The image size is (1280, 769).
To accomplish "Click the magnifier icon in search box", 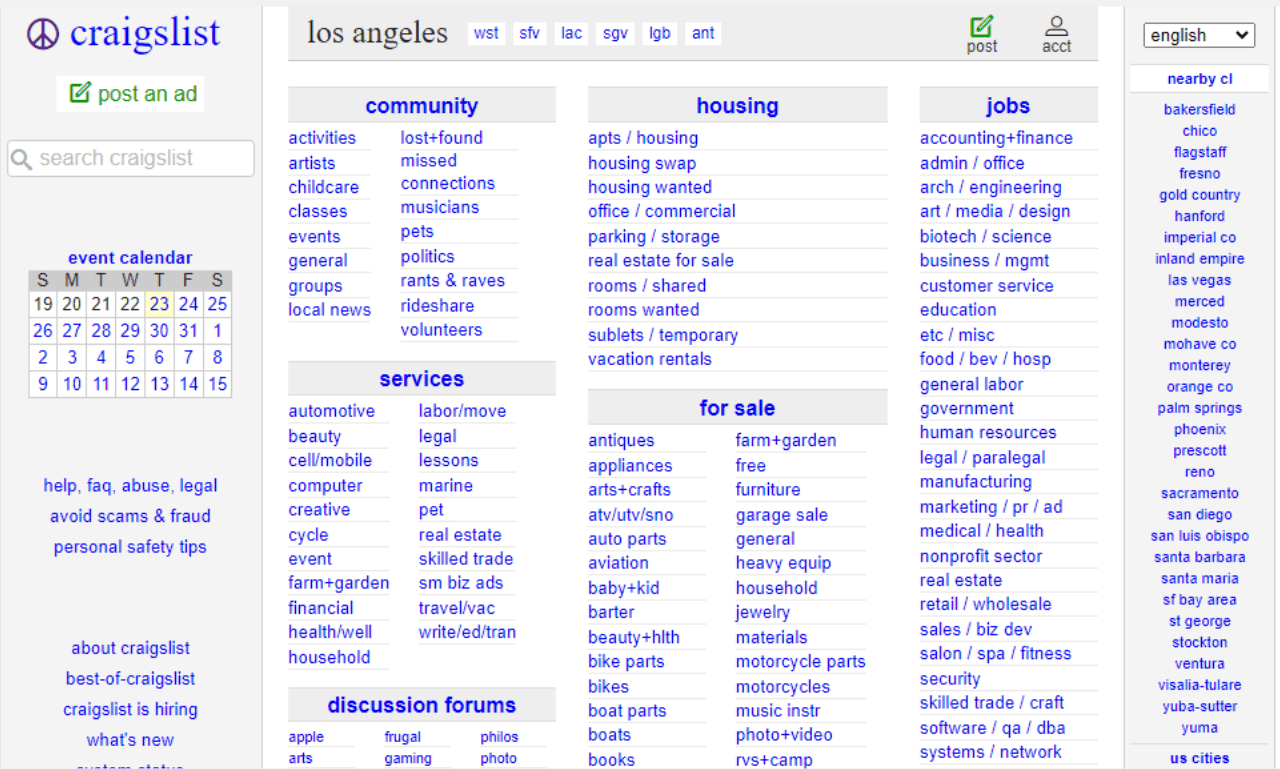I will (x=21, y=159).
